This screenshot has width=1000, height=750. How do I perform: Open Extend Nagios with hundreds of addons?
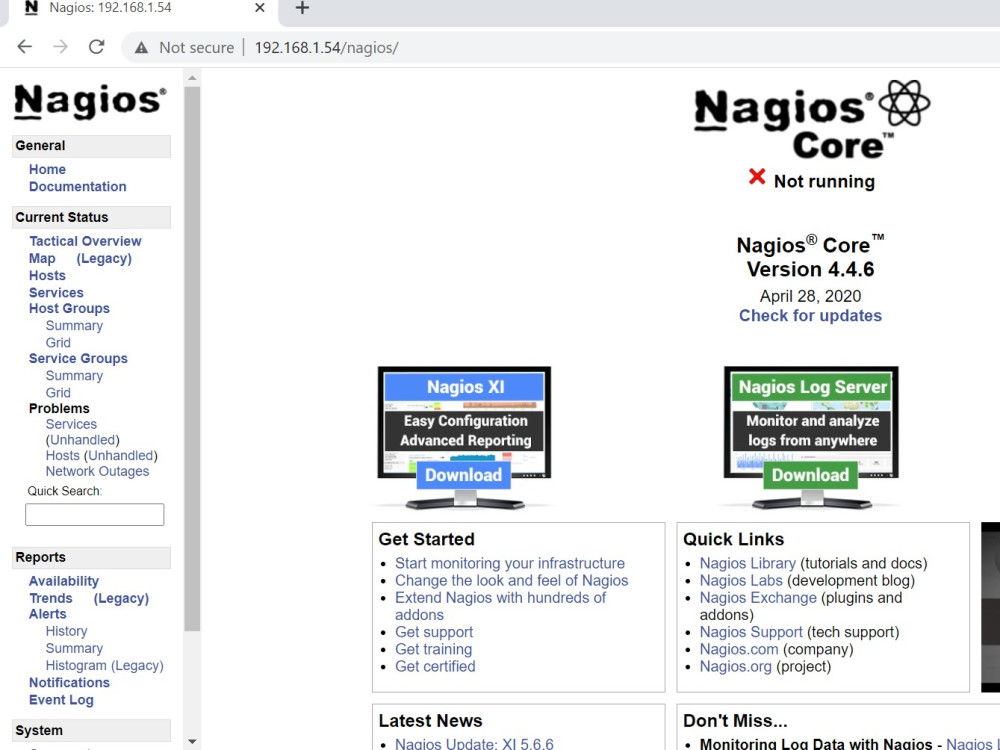point(501,606)
